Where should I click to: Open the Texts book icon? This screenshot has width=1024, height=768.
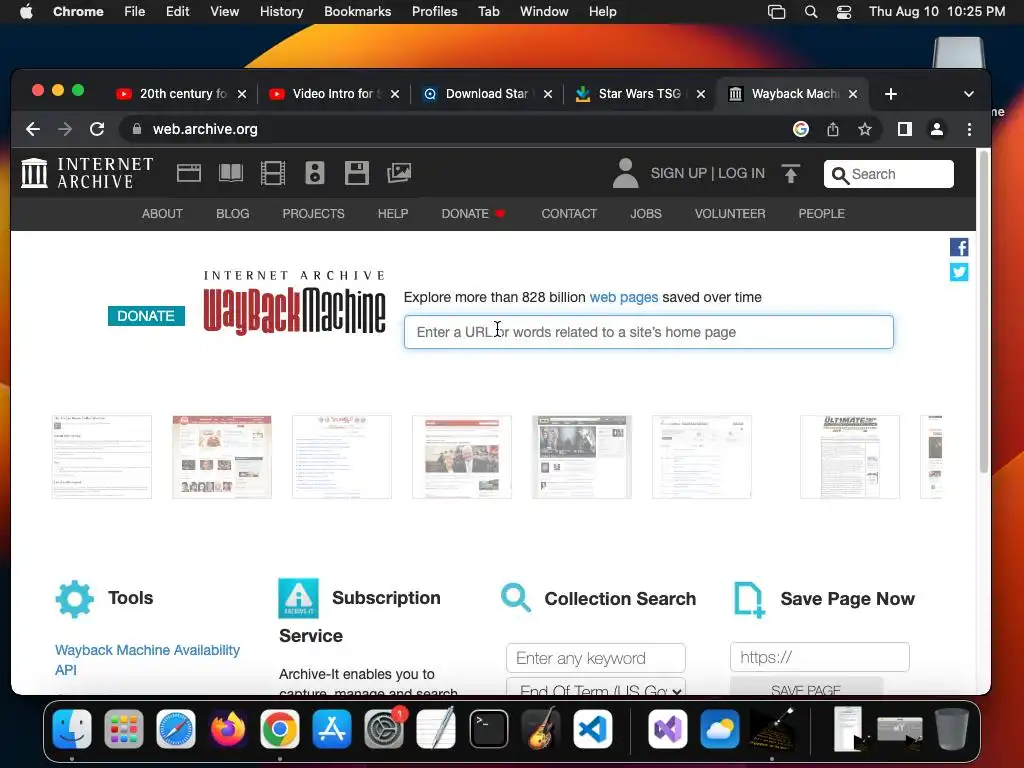click(x=231, y=173)
